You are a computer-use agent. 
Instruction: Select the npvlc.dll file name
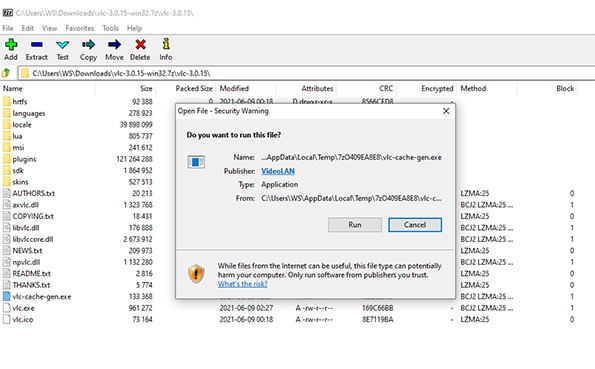(x=26, y=262)
